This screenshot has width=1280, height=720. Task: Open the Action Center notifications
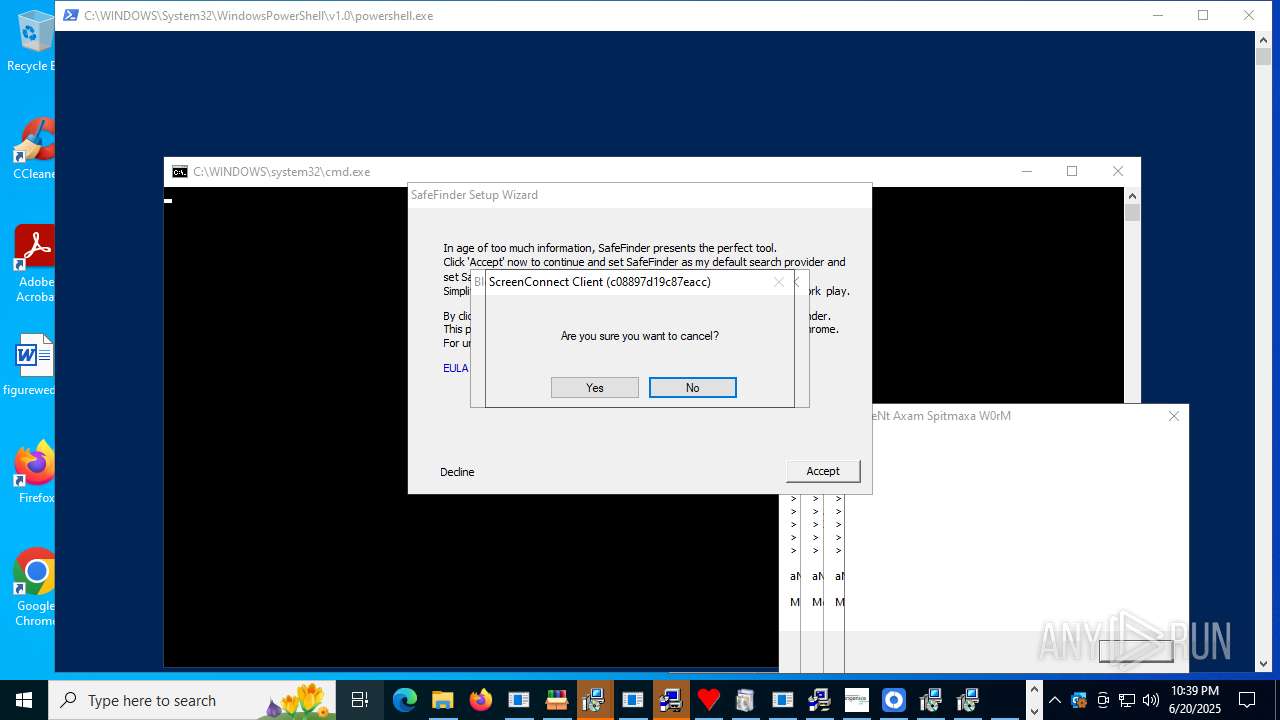click(x=1247, y=700)
